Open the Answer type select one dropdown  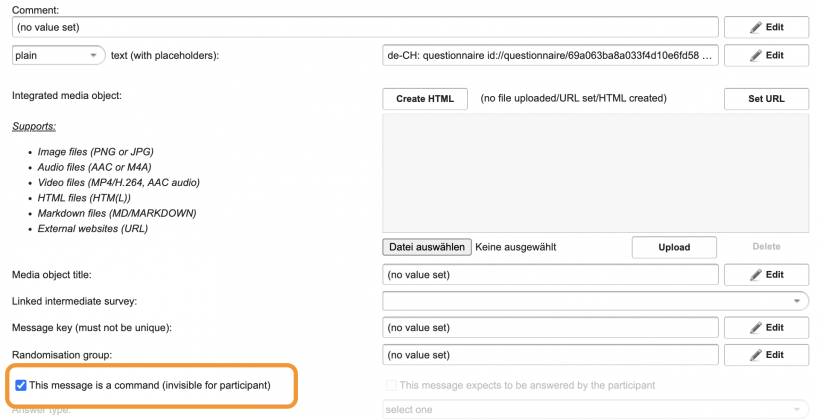tap(596, 410)
